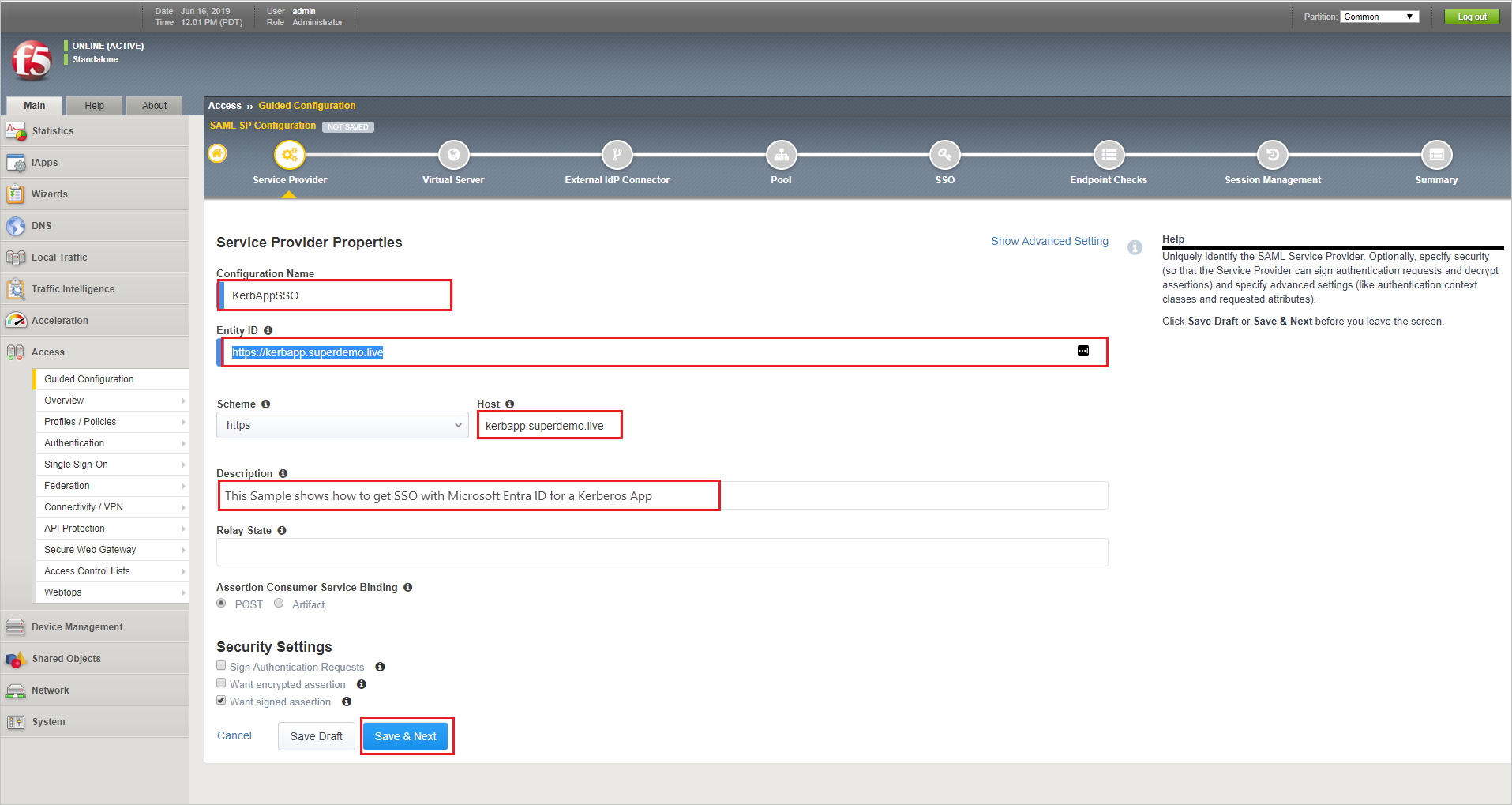
Task: Click the Wizards sidebar icon
Action: pyautogui.click(x=16, y=194)
